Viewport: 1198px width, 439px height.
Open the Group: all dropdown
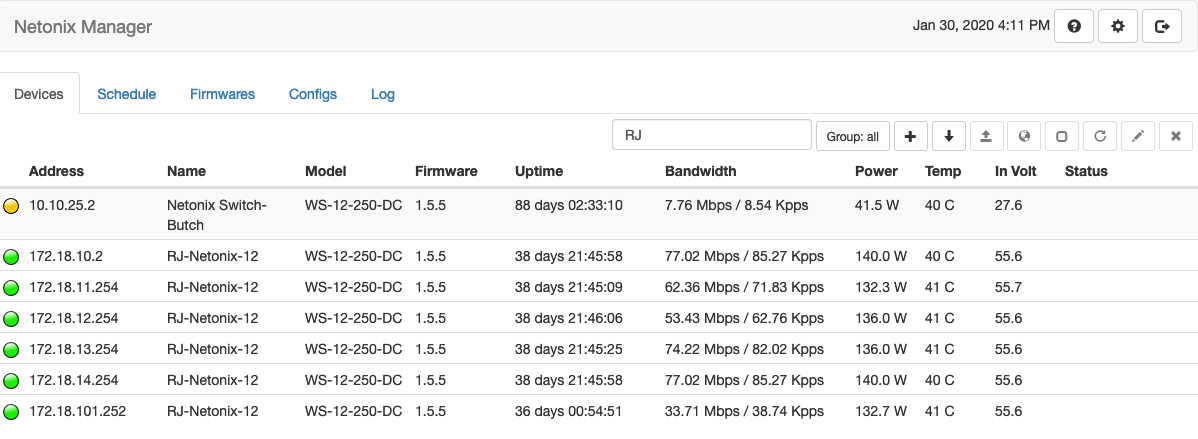tap(853, 136)
